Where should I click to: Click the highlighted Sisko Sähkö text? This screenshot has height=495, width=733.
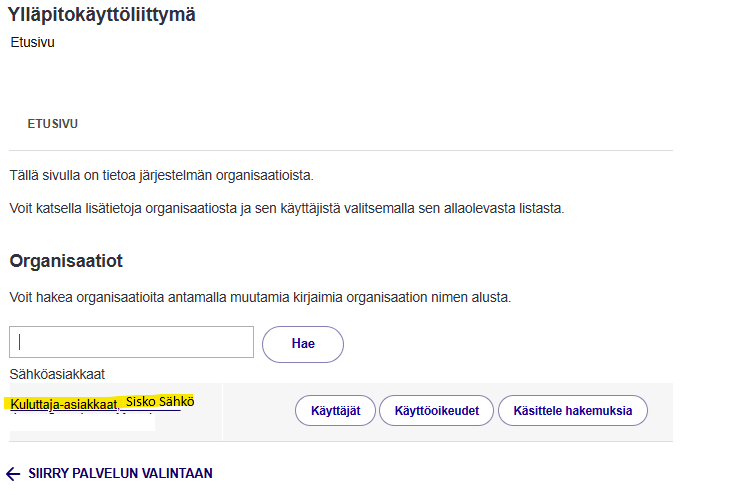pyautogui.click(x=160, y=401)
